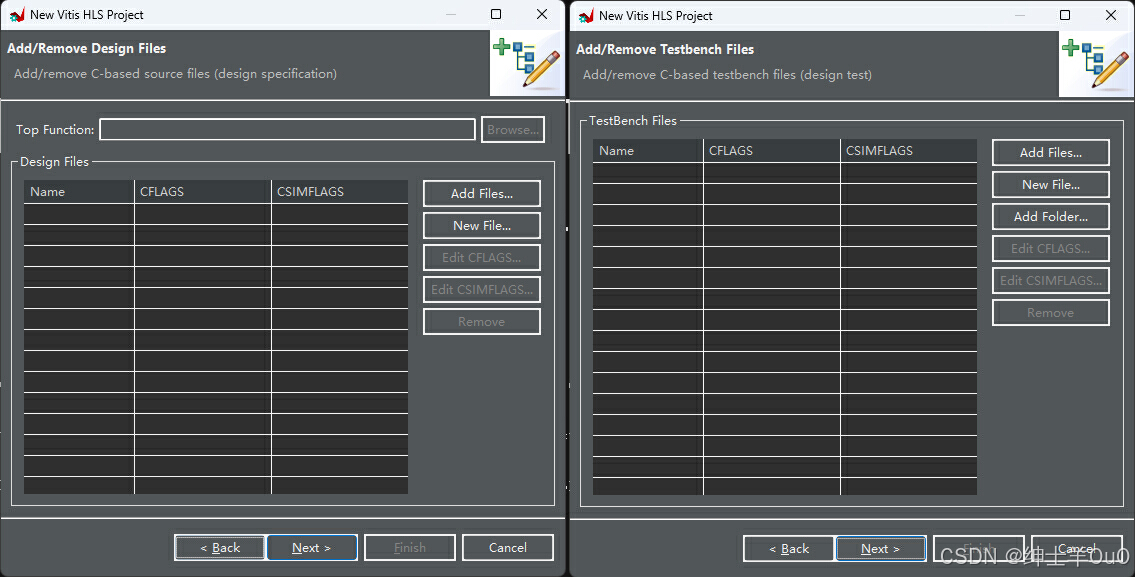Create New File in Testbench Files dialog
The width and height of the screenshot is (1135, 577).
(1050, 185)
